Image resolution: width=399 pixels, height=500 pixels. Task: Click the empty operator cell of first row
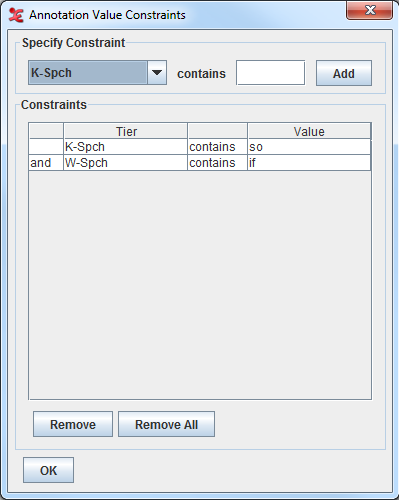46,147
